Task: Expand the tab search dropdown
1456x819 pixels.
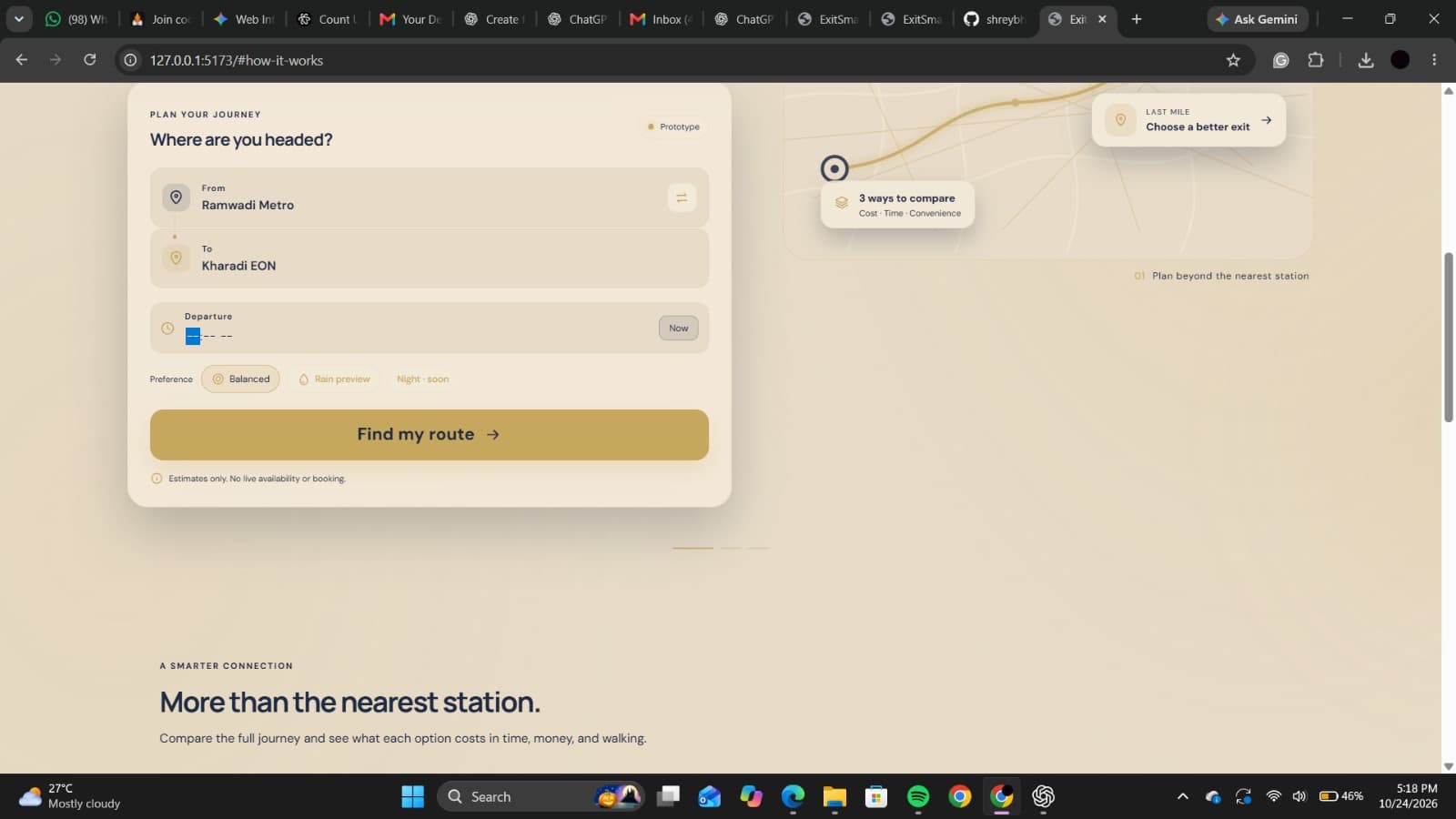Action: coord(18,19)
